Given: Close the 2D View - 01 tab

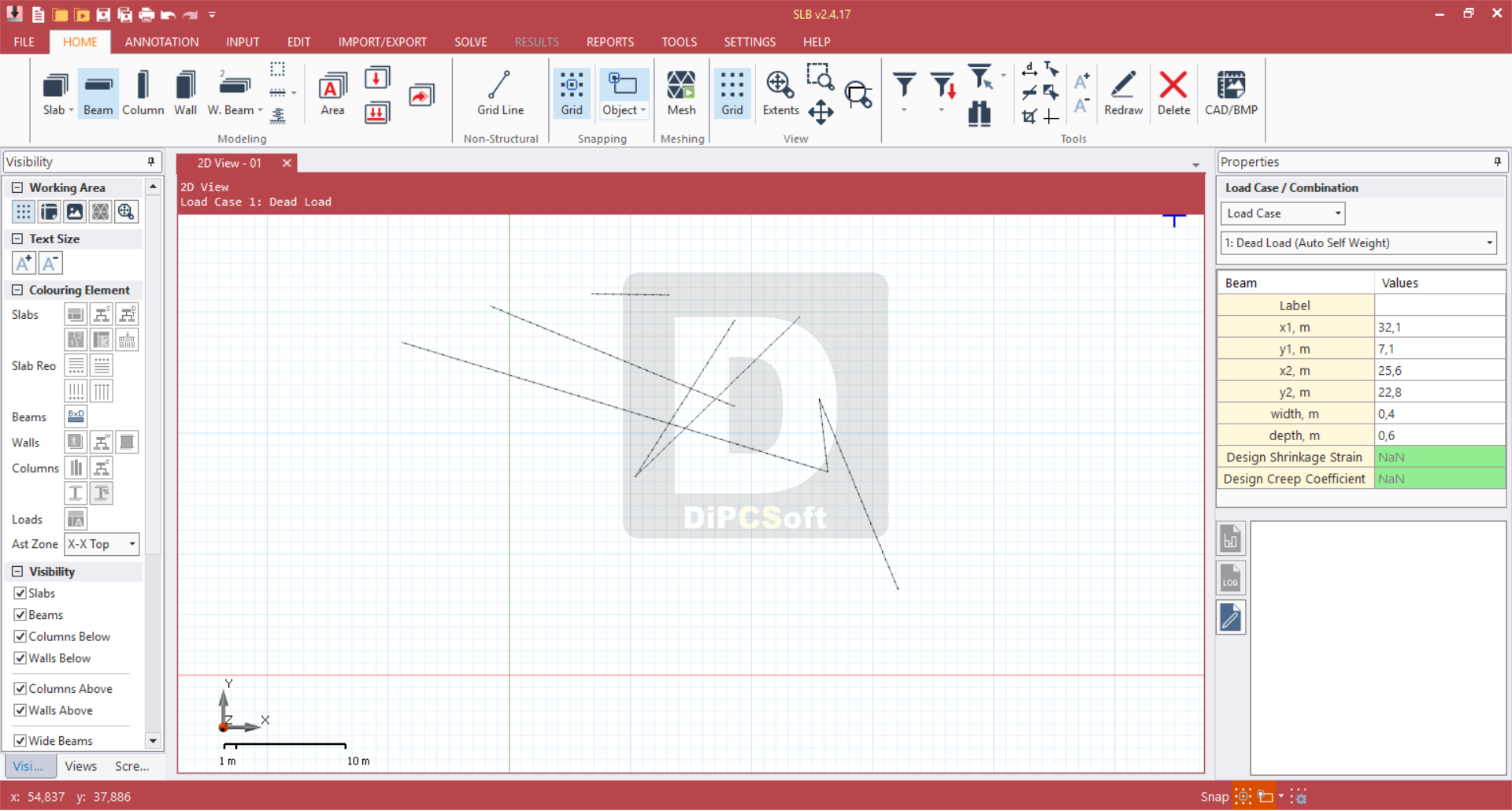Looking at the screenshot, I should coord(287,163).
